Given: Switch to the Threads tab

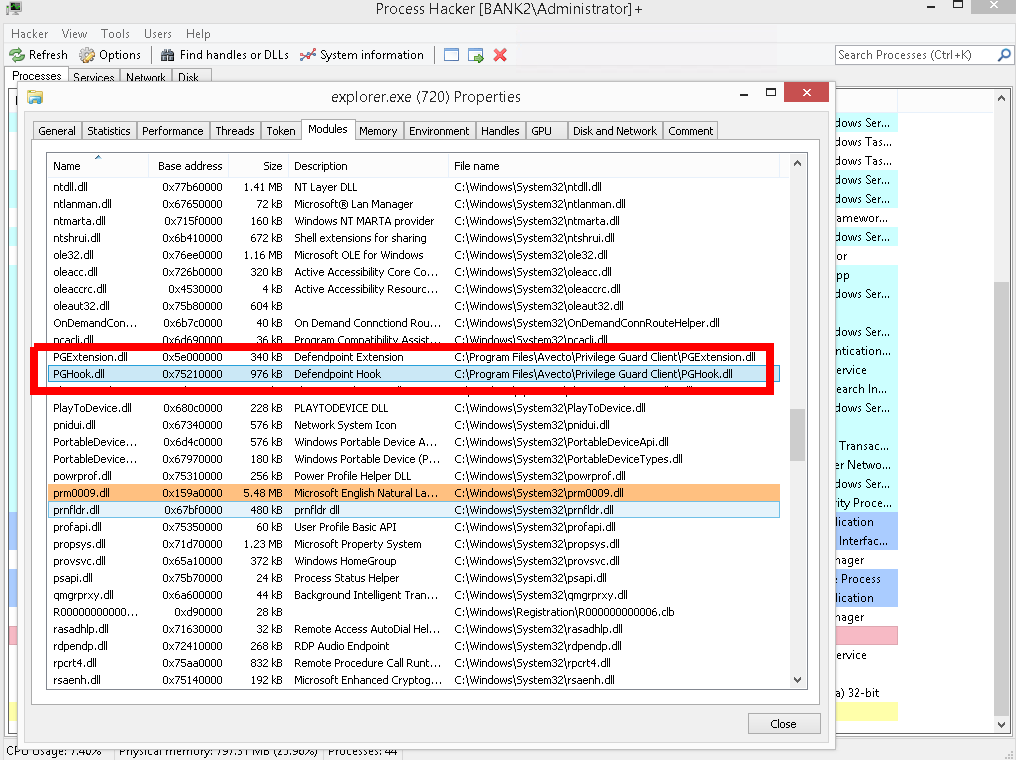Looking at the screenshot, I should tap(235, 131).
